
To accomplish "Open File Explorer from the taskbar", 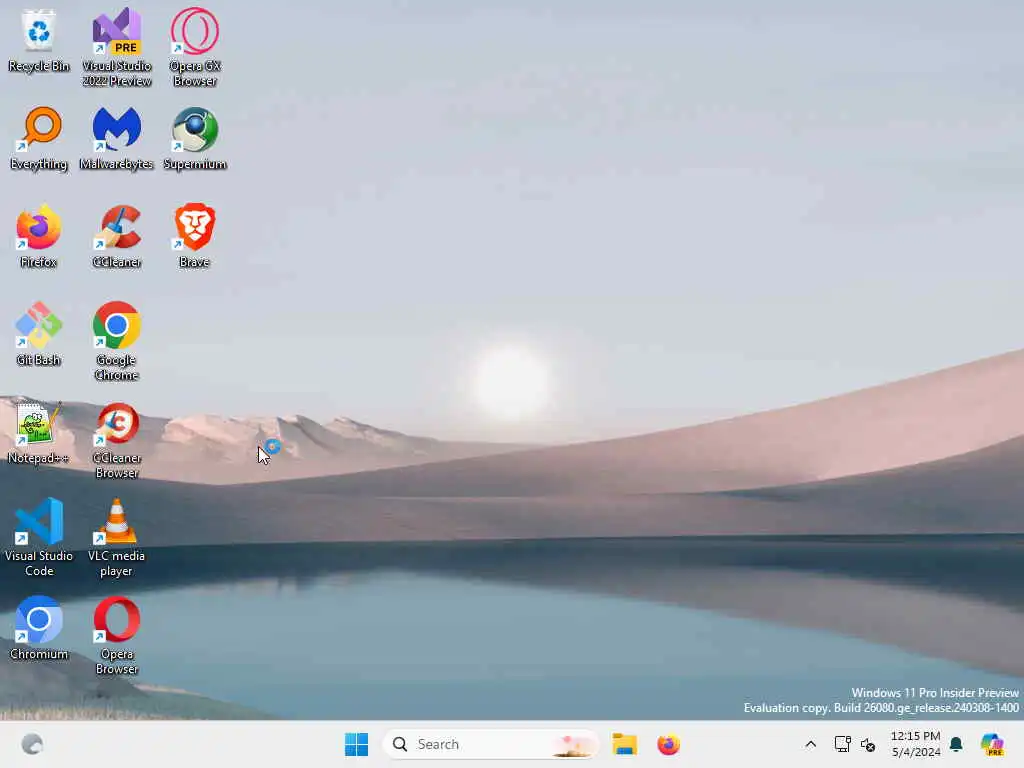I will (624, 744).
